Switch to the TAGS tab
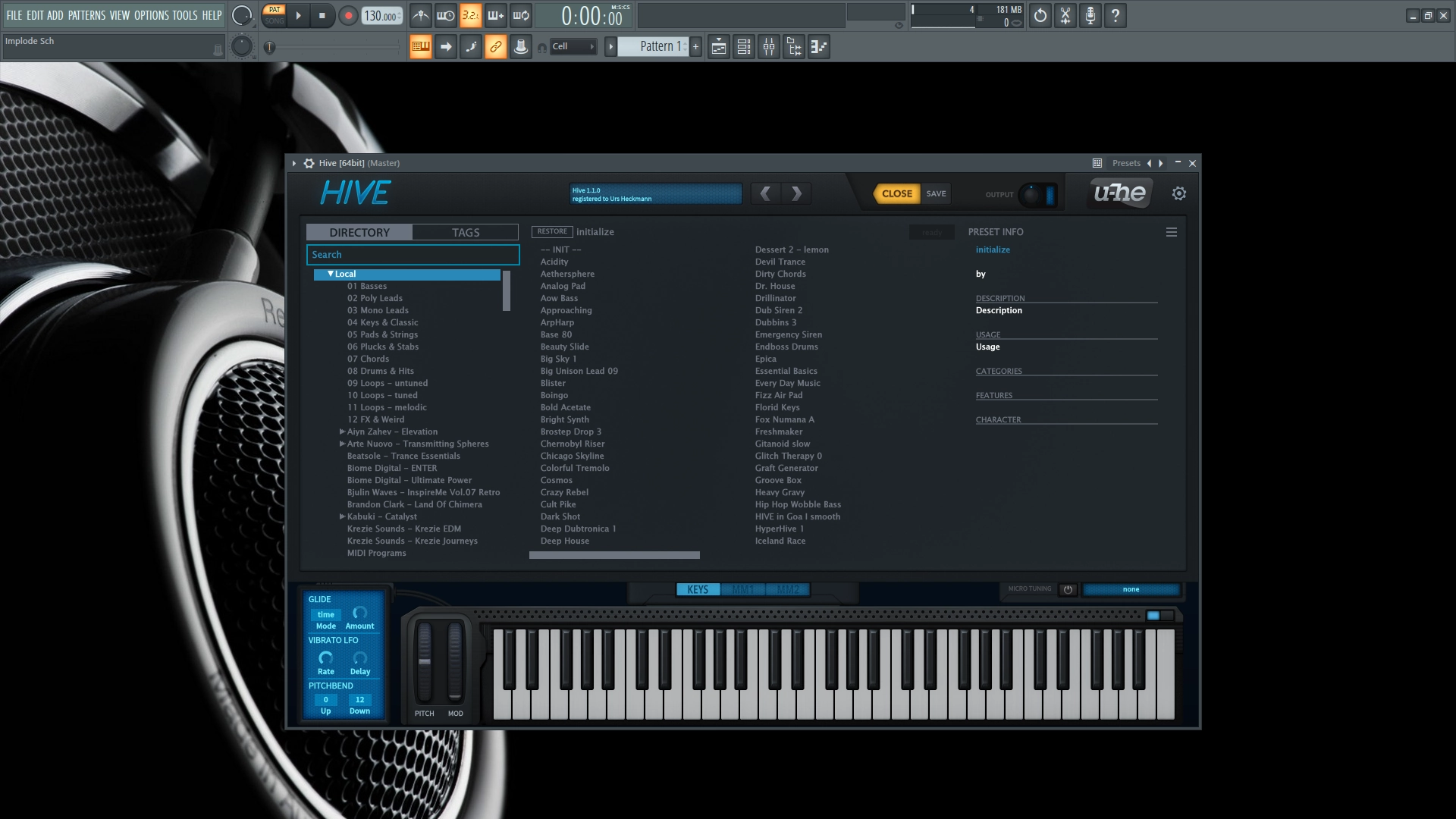This screenshot has height=819, width=1456. [x=466, y=232]
